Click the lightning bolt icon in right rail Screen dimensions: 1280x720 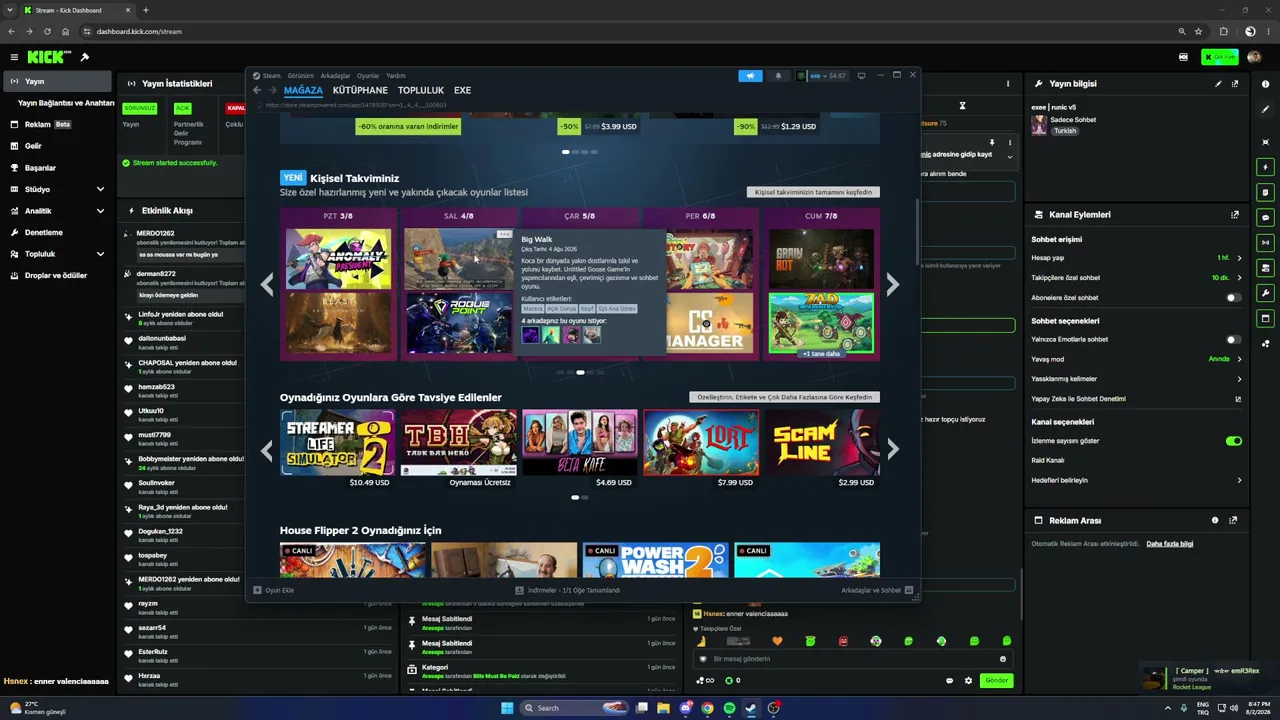pyautogui.click(x=1266, y=167)
